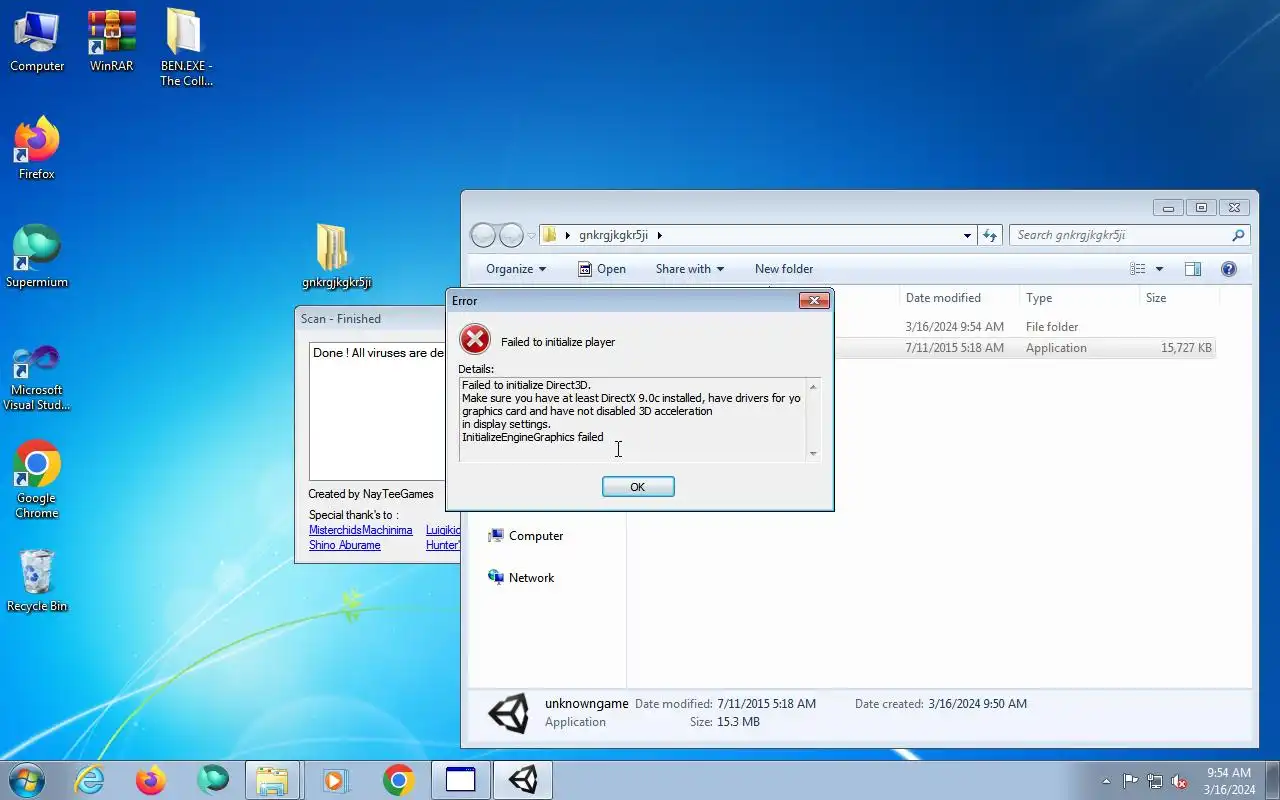Viewport: 1280px width, 800px height.
Task: Click inside the error details text box
Action: coord(639,419)
